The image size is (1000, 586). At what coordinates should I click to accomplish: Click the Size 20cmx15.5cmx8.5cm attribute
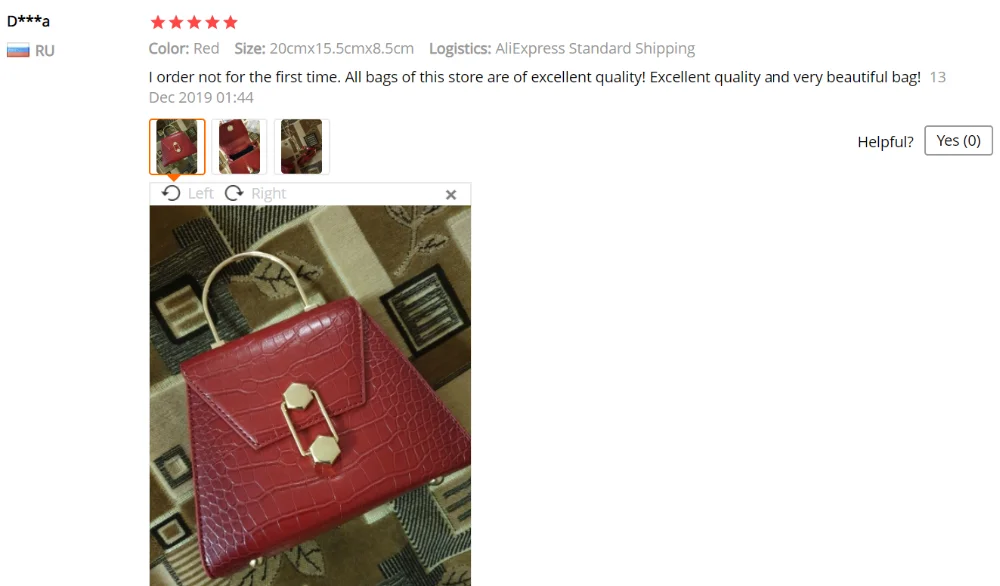324,48
